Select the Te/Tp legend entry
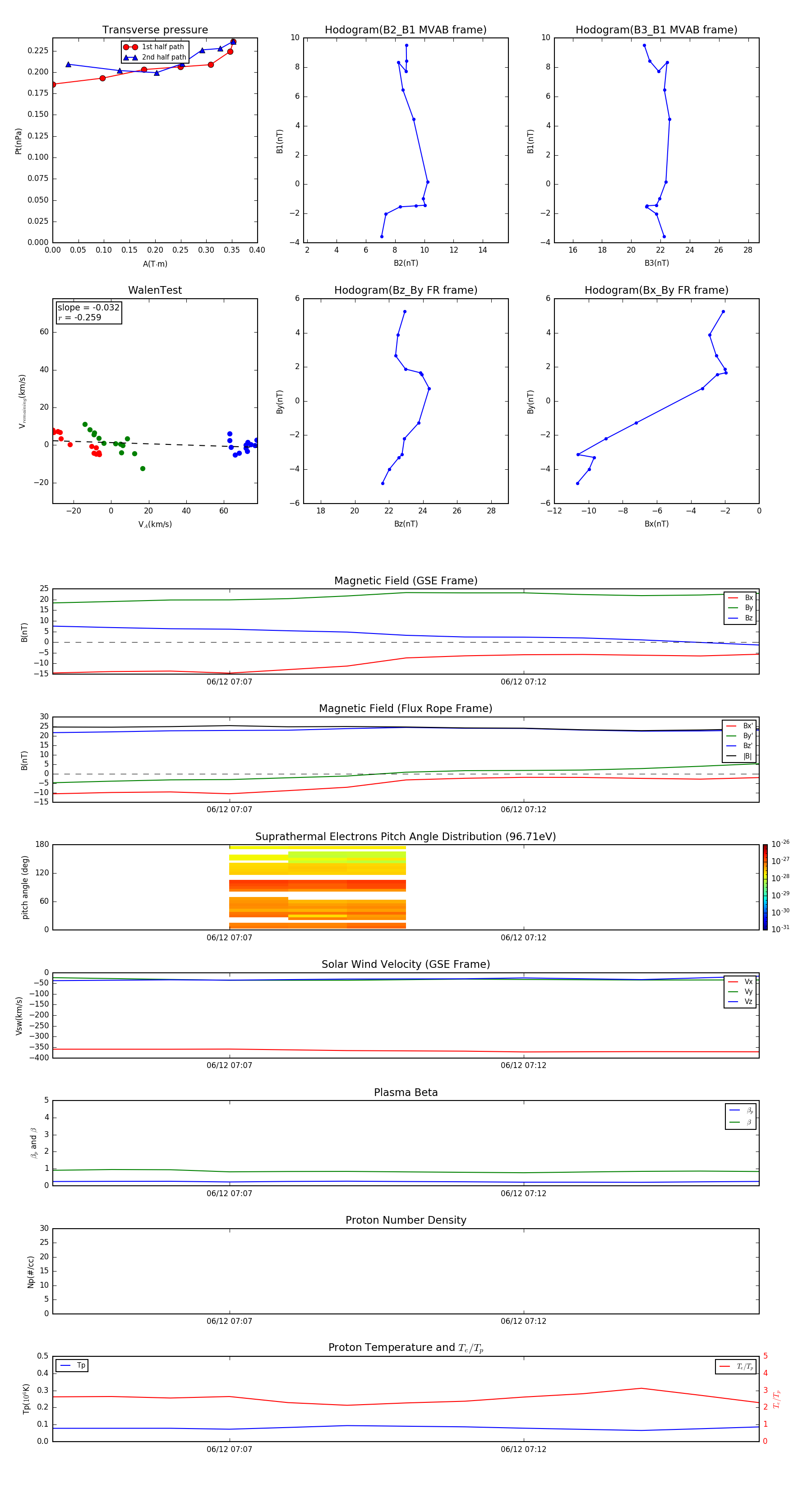Screen dimensions: 812x1489 (x=737, y=1366)
